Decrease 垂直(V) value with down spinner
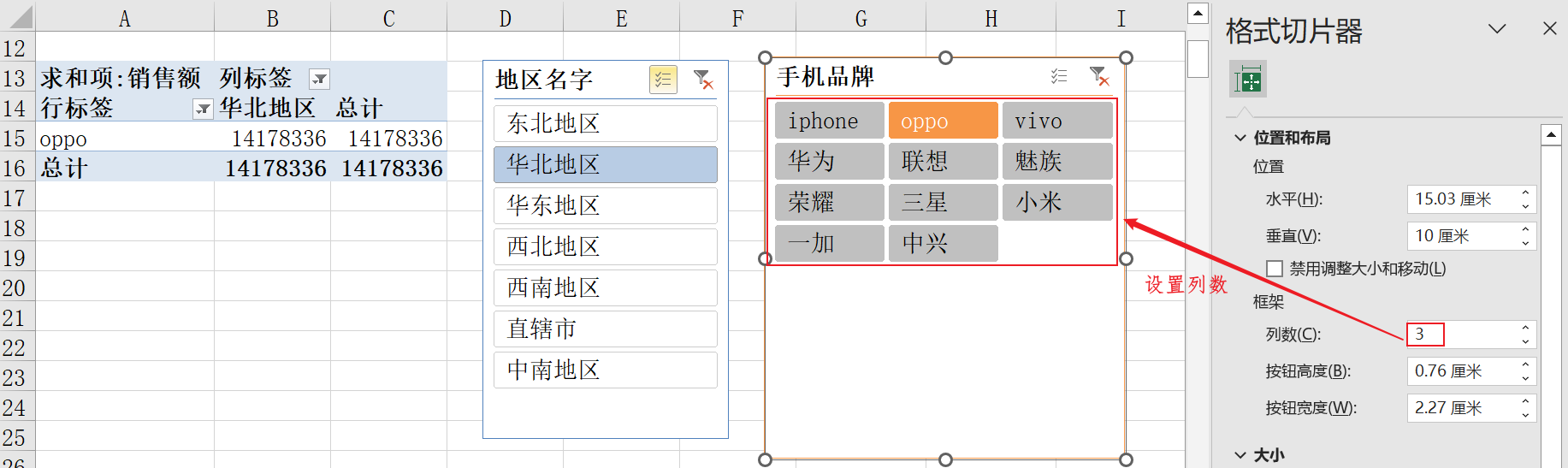The height and width of the screenshot is (468, 1568). 1525,243
